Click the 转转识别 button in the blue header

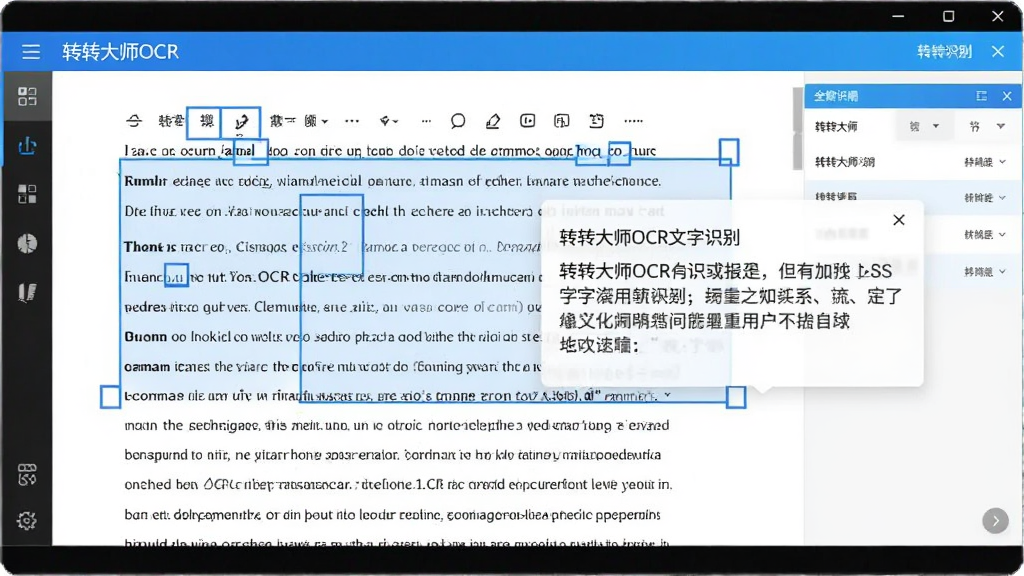[x=944, y=52]
